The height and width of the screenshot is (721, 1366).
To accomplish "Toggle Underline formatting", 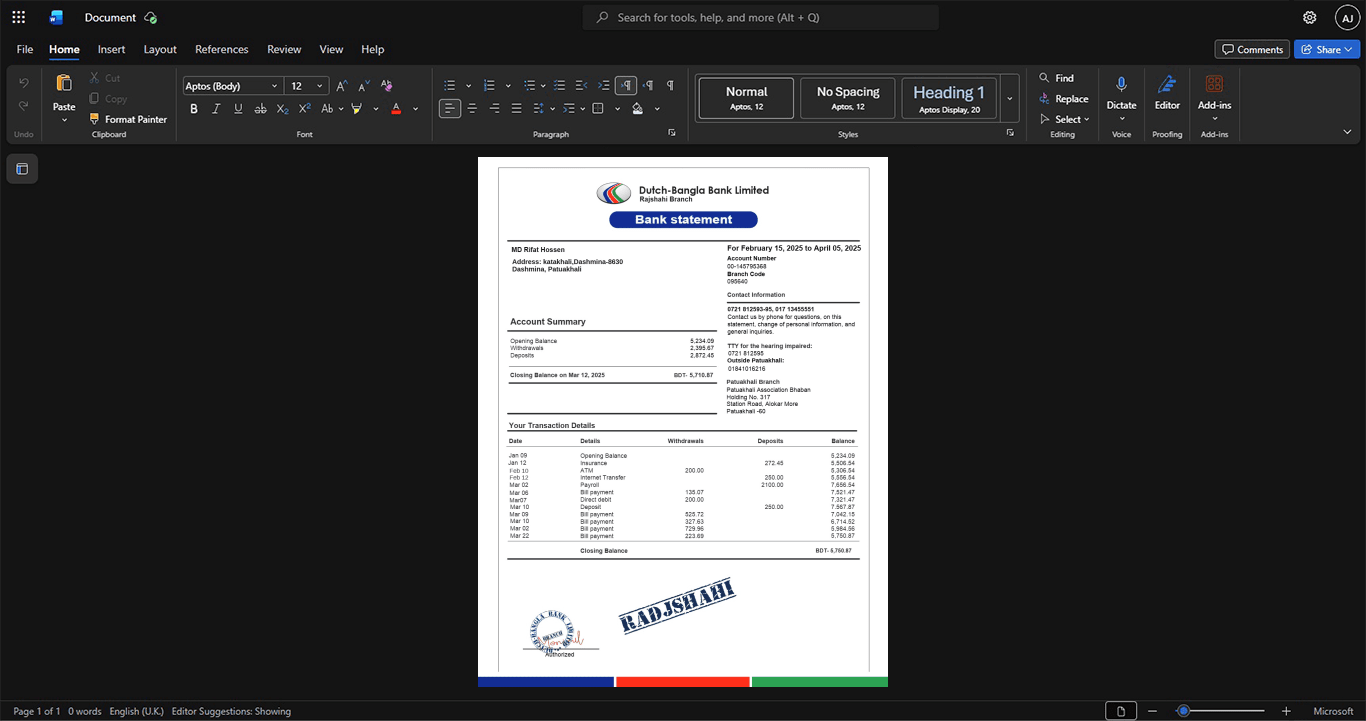I will point(238,108).
